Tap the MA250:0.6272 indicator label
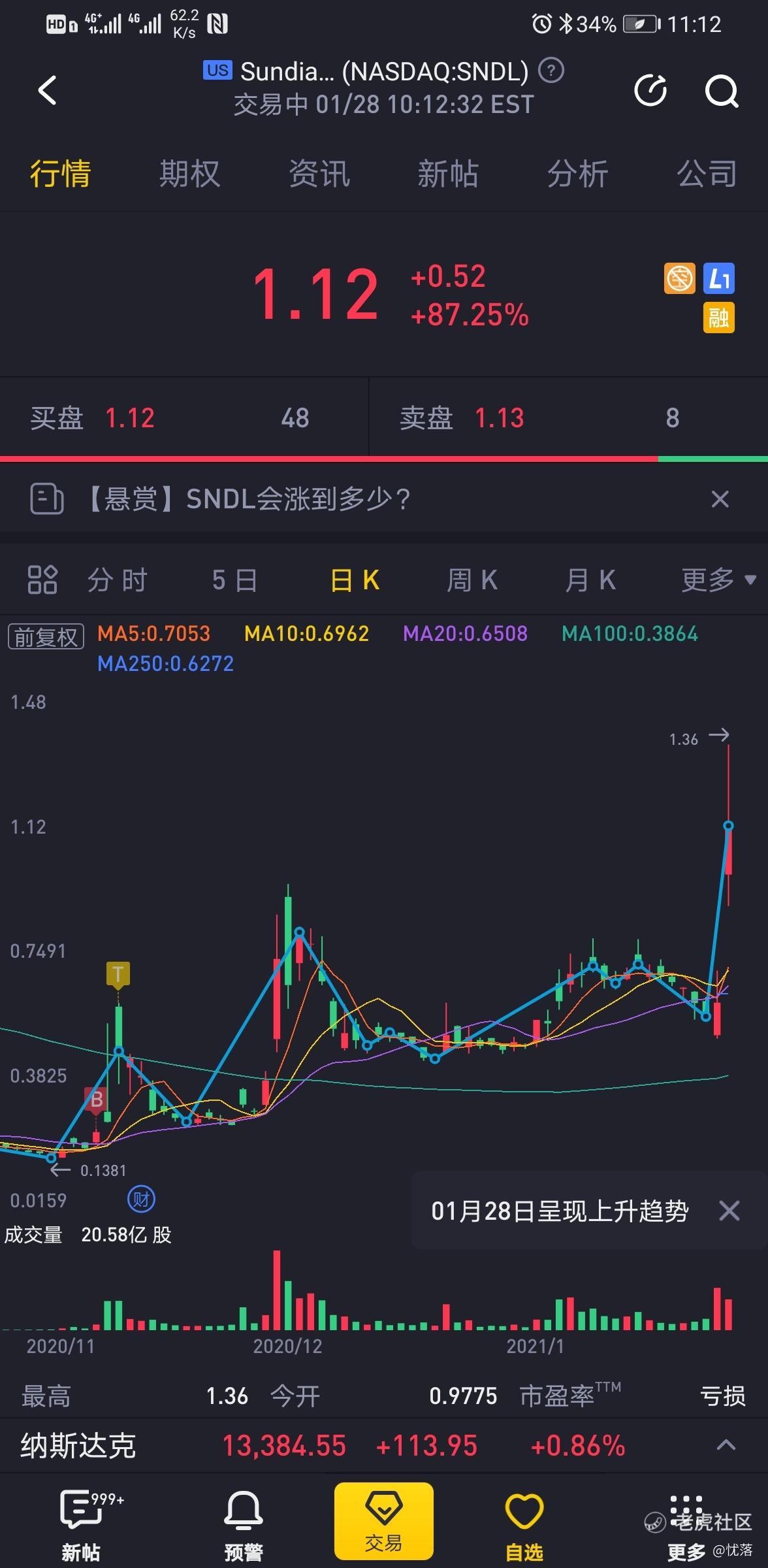The image size is (768, 1568). [165, 663]
